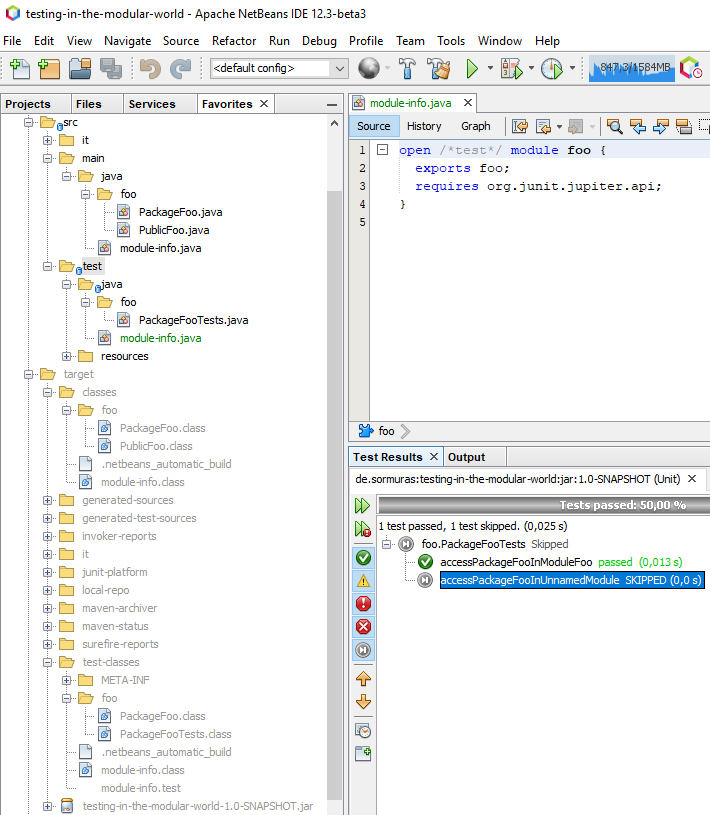710x815 pixels.
Task: Click the create tests icon in sidebar
Action: (x=363, y=753)
